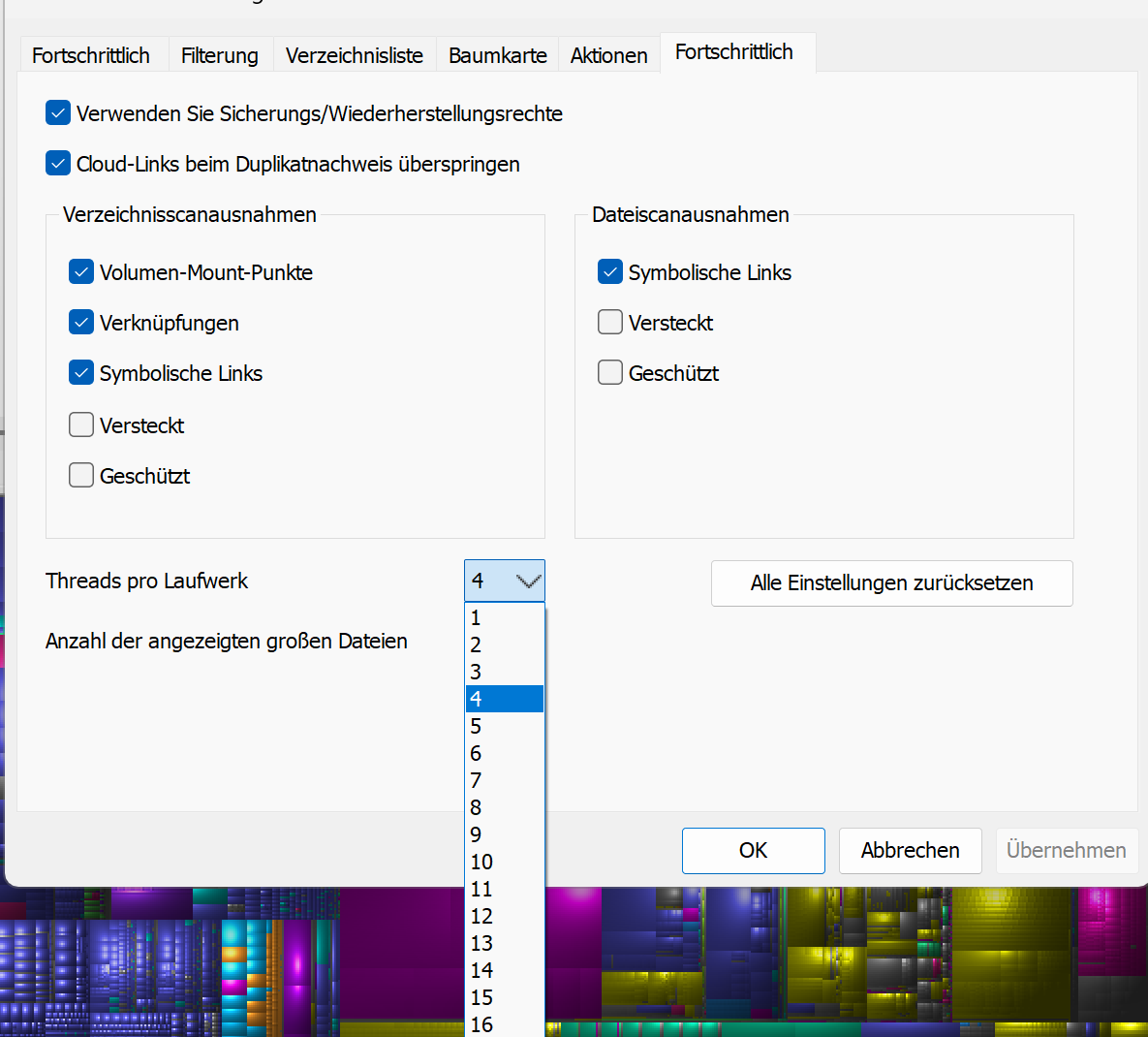
Task: Collapse the Threads pro Laufwerk dropdown
Action: [505, 581]
